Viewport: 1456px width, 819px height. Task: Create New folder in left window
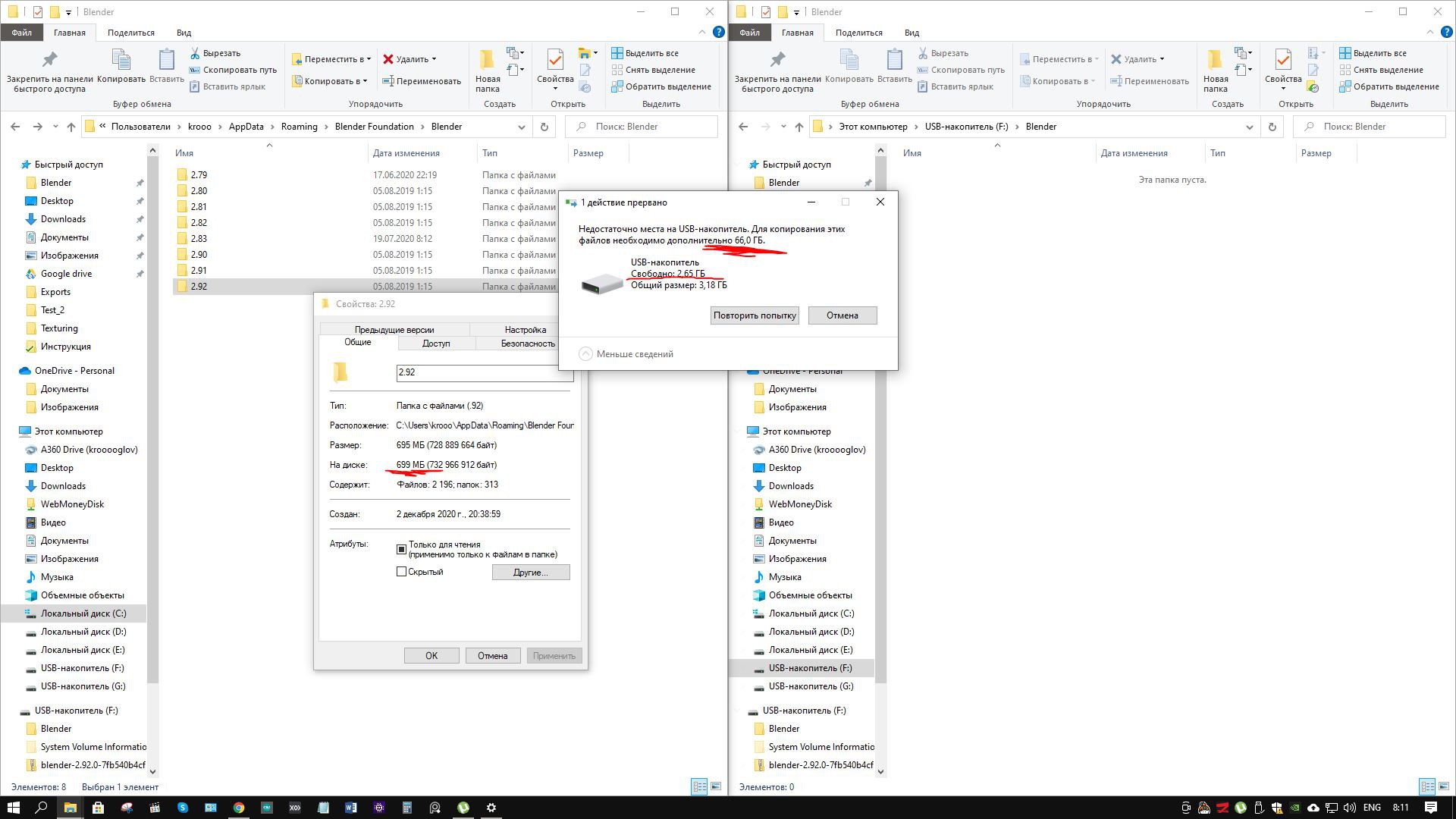tap(488, 71)
